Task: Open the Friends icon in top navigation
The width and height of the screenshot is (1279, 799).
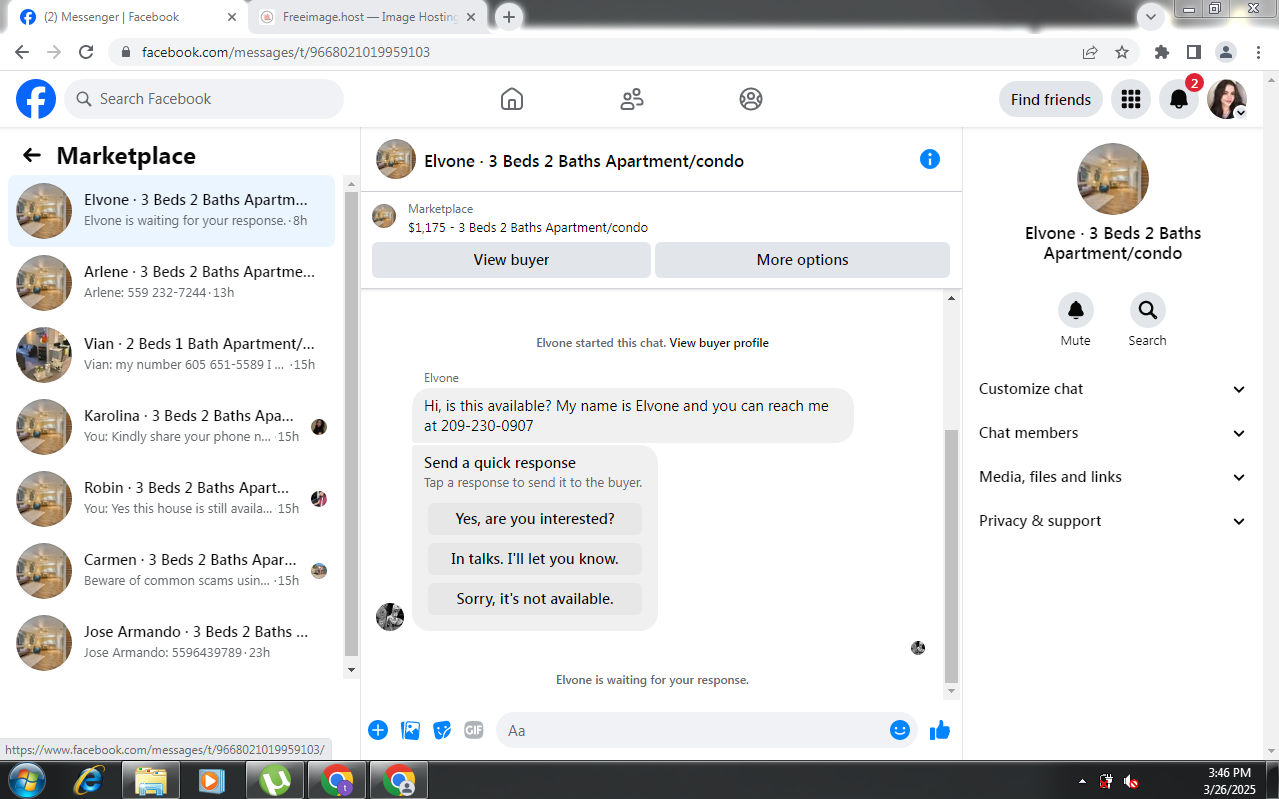Action: pyautogui.click(x=632, y=99)
